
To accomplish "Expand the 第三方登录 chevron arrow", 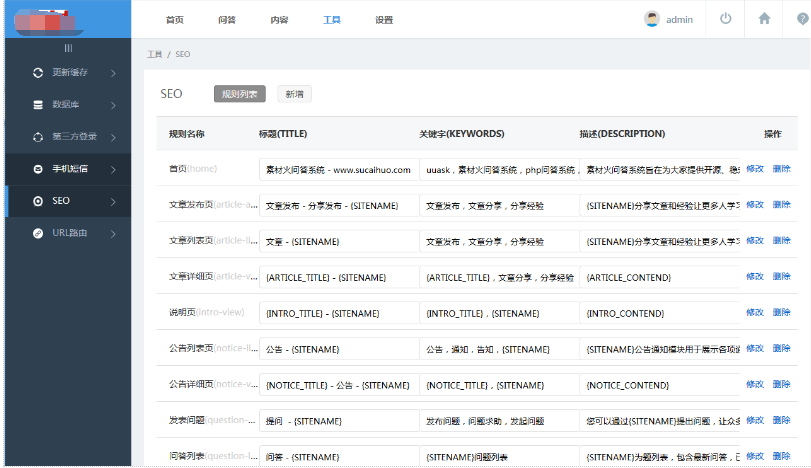I will (x=113, y=138).
